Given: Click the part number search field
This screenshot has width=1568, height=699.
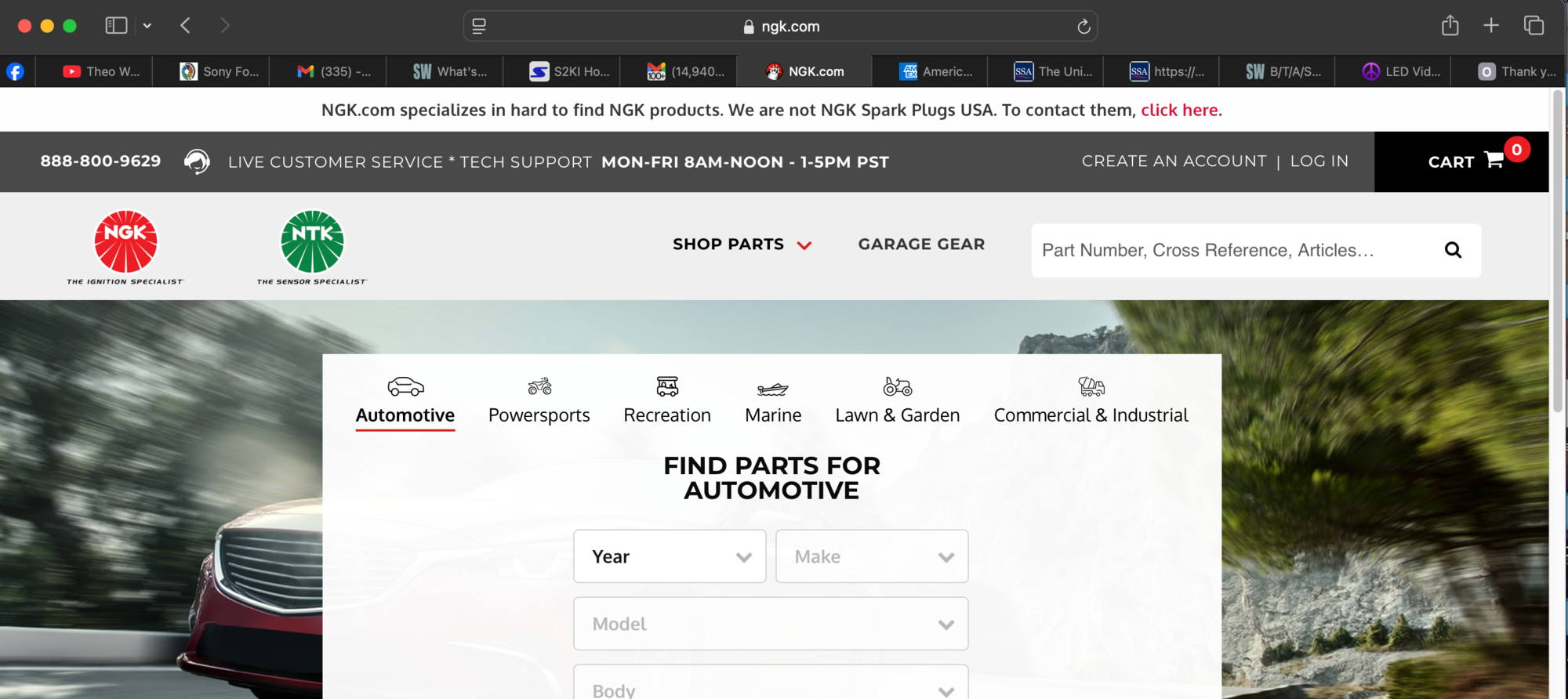Looking at the screenshot, I should [1231, 250].
